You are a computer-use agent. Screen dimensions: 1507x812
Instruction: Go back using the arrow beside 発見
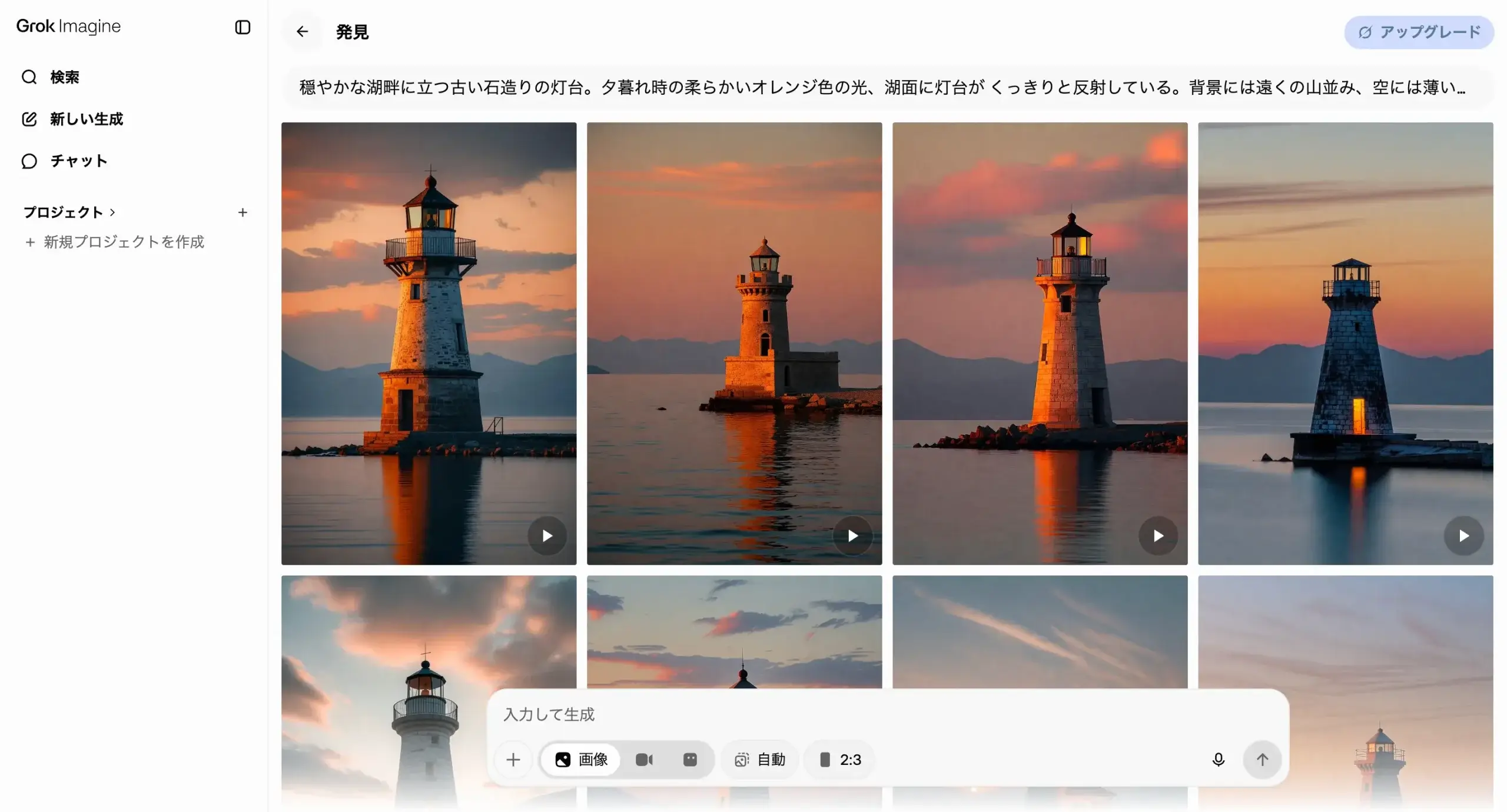pos(302,32)
